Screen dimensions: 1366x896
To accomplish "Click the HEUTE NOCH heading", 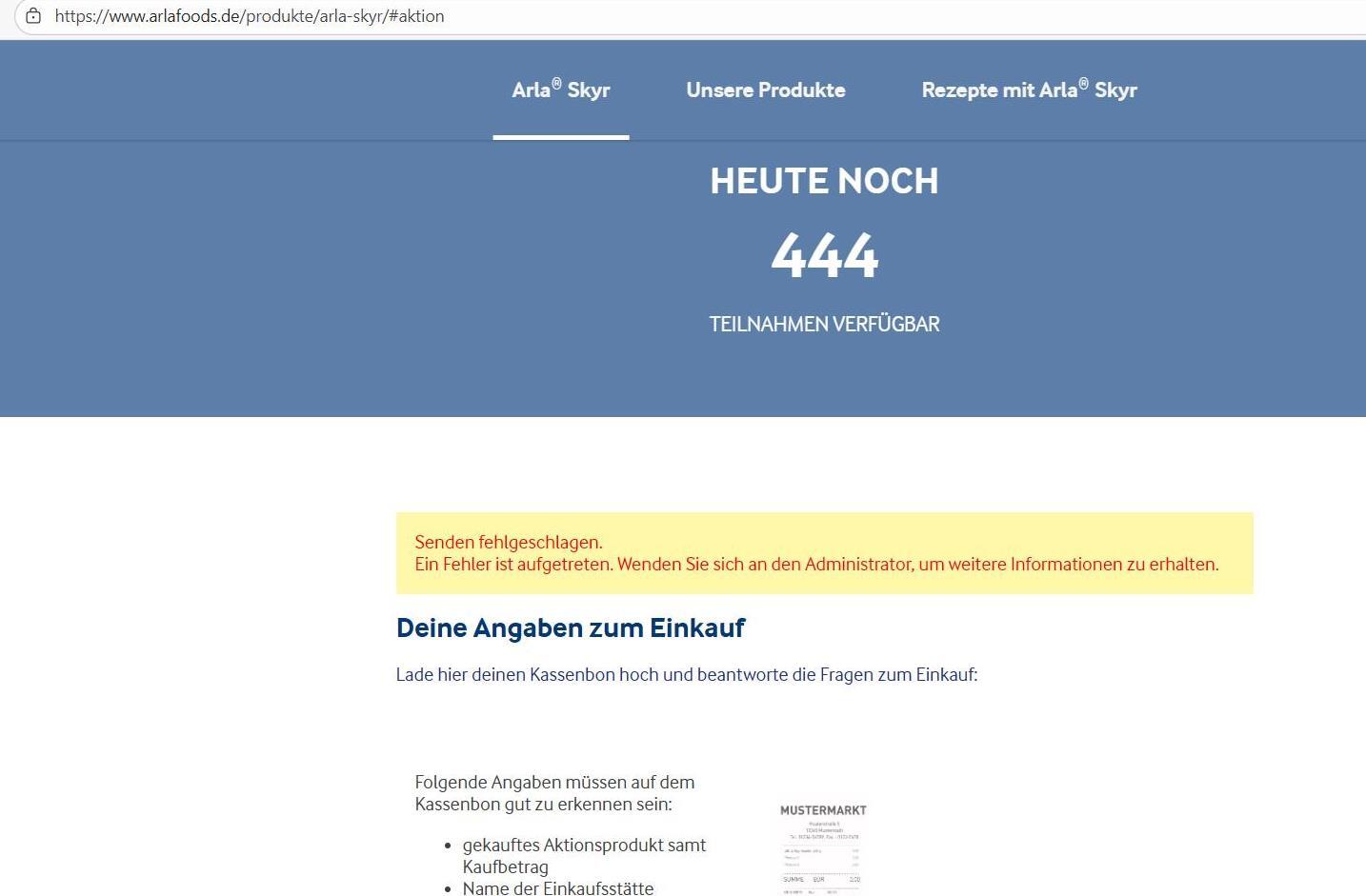I will point(824,181).
